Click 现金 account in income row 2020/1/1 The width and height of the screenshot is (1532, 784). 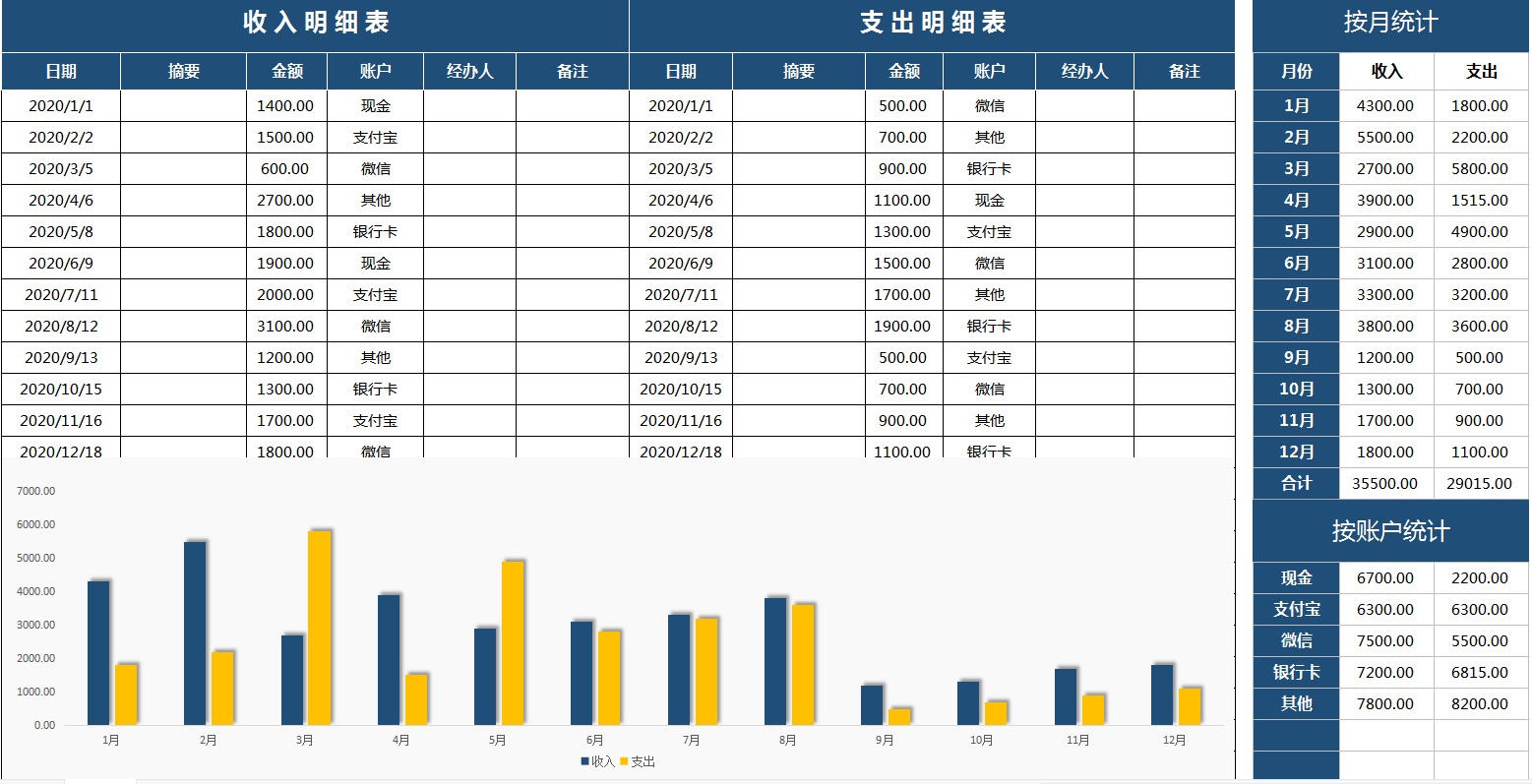tap(376, 105)
